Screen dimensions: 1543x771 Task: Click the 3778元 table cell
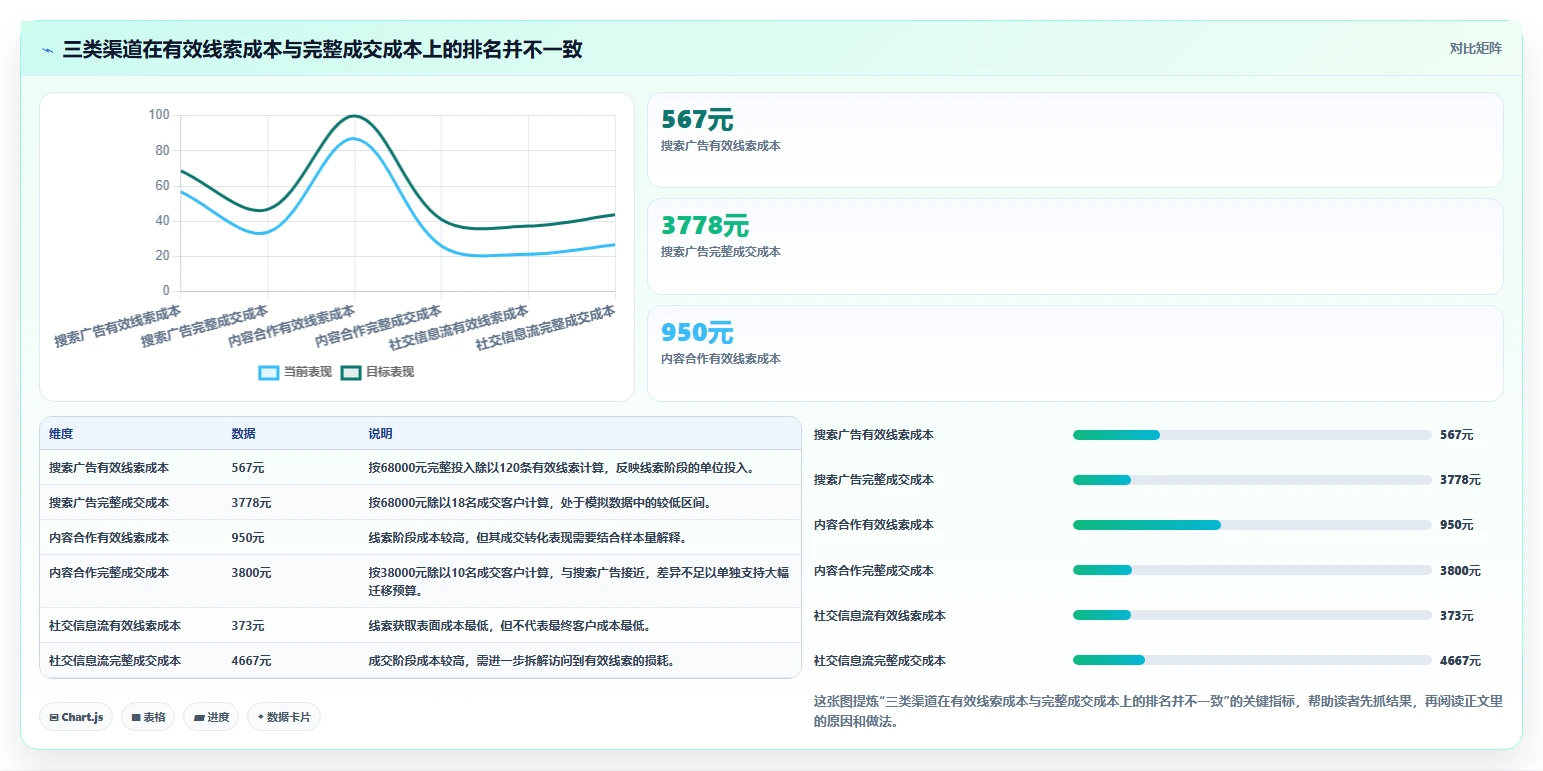pos(251,503)
